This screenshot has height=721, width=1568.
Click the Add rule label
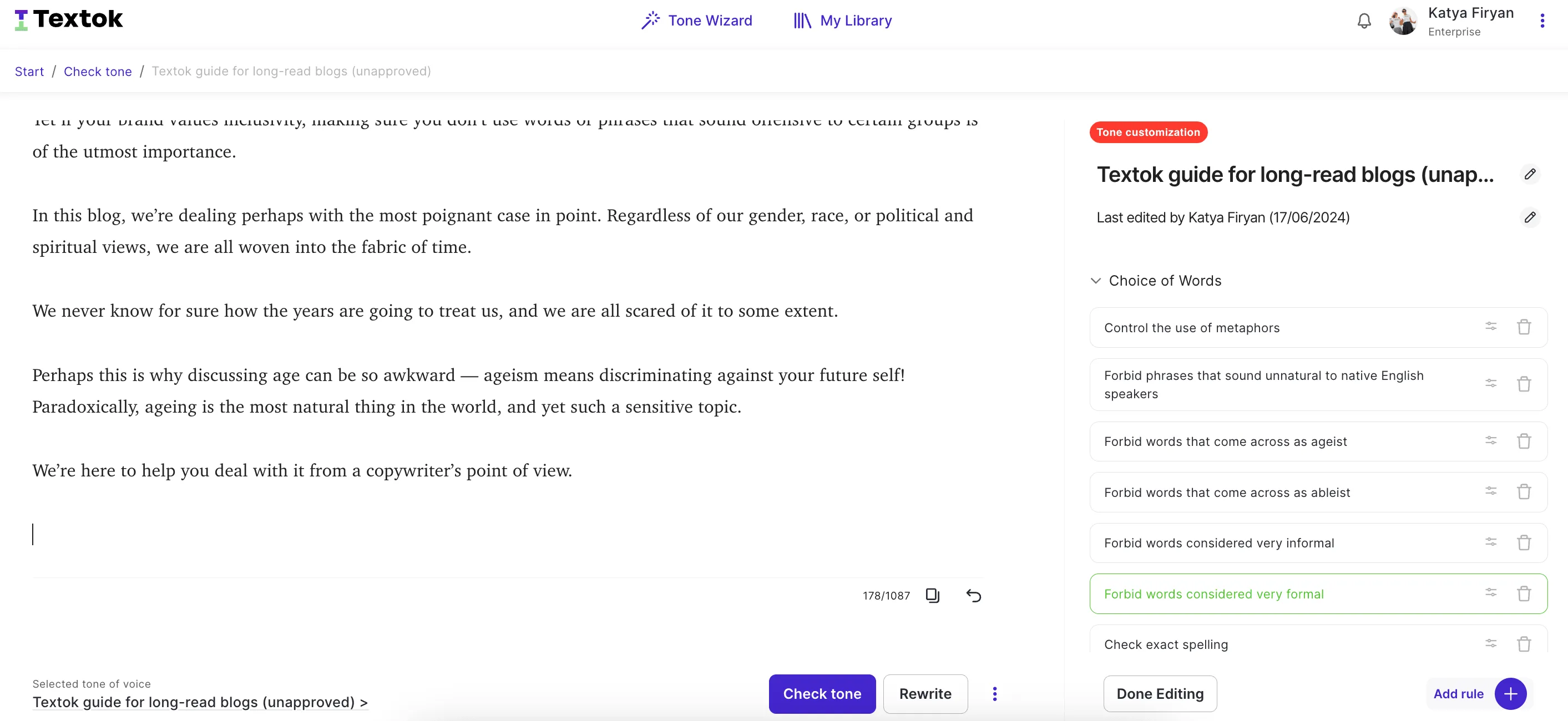point(1458,694)
